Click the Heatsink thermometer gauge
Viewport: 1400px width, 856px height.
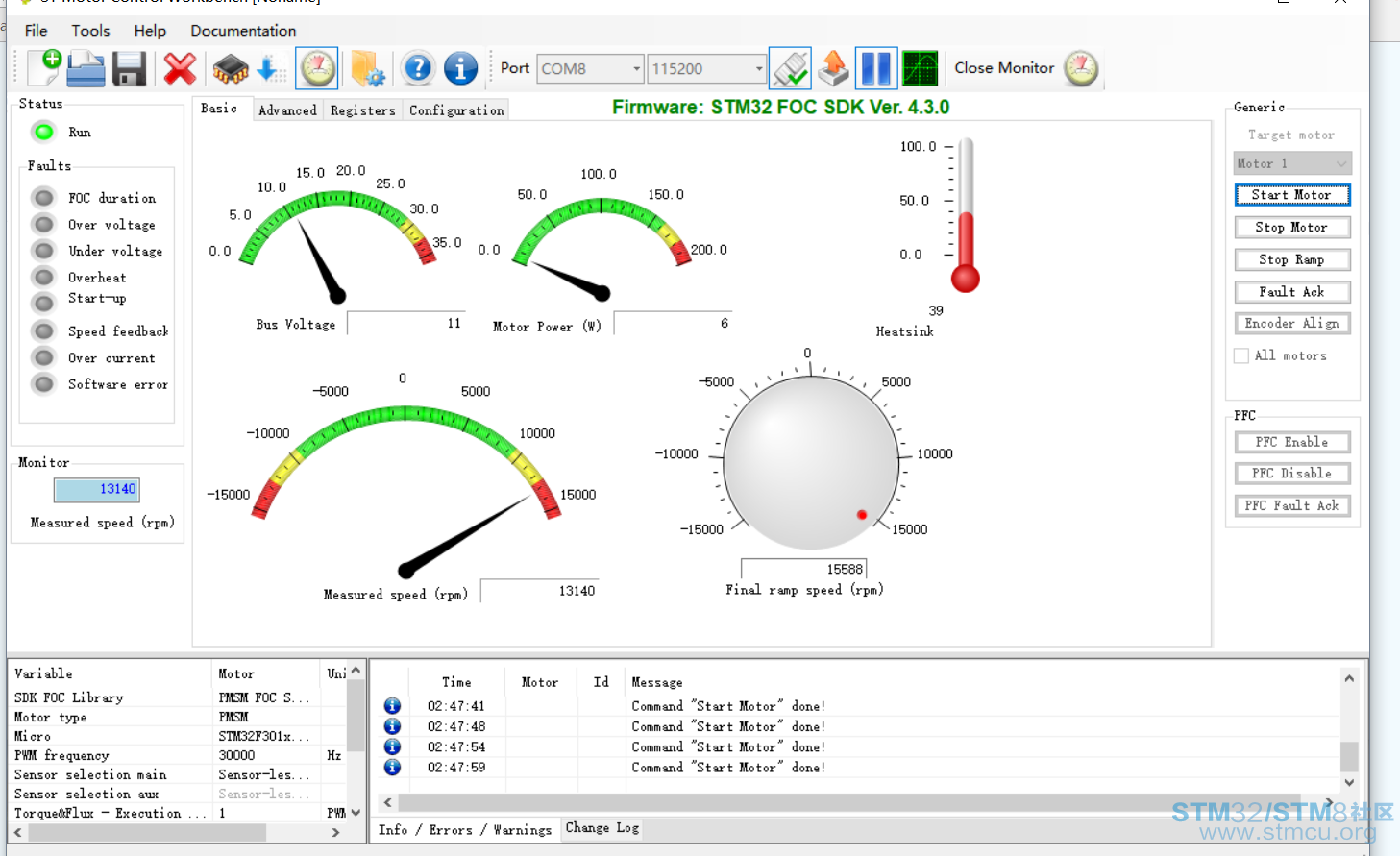[965, 215]
